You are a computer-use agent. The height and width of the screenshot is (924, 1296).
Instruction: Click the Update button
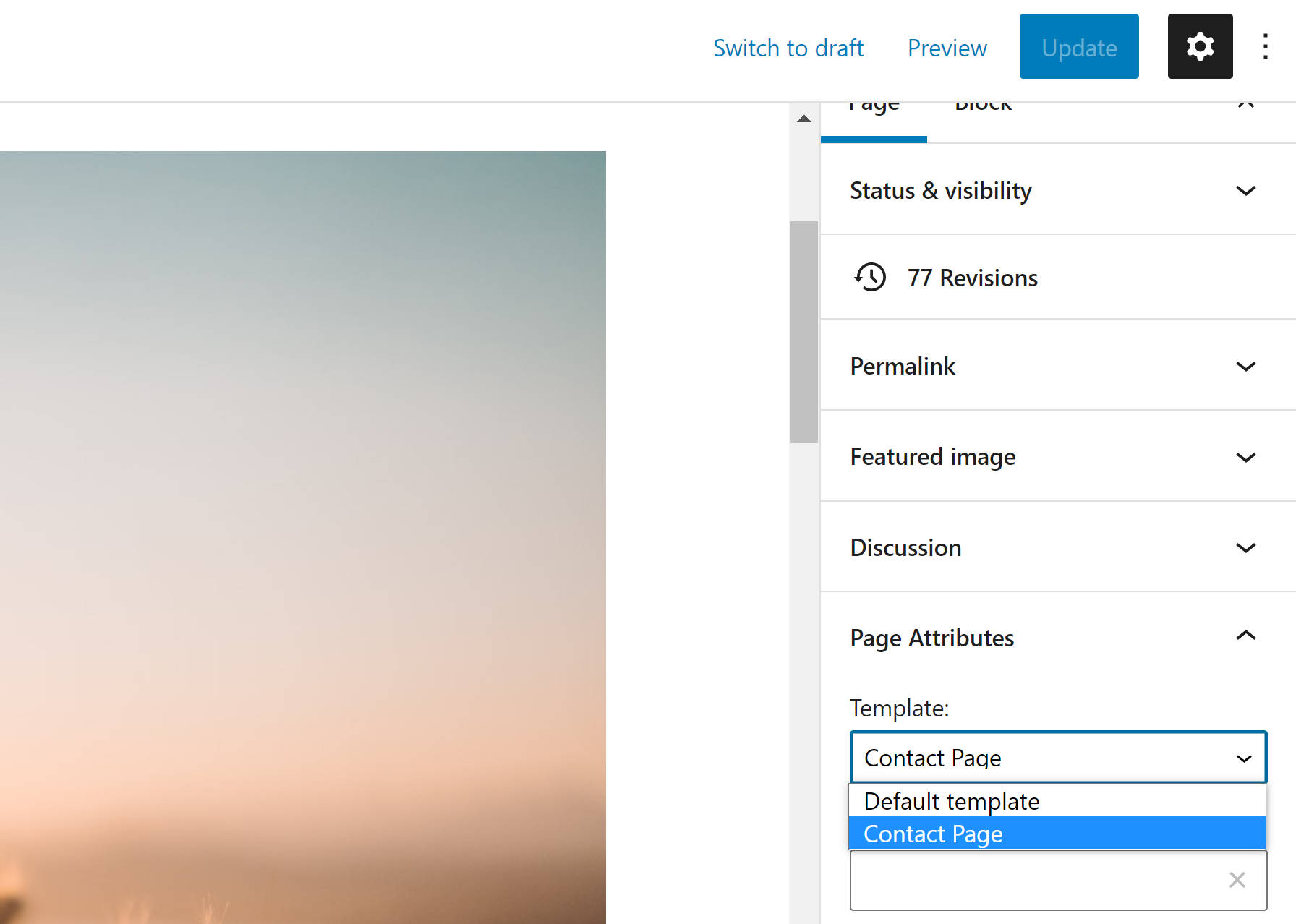1078,47
